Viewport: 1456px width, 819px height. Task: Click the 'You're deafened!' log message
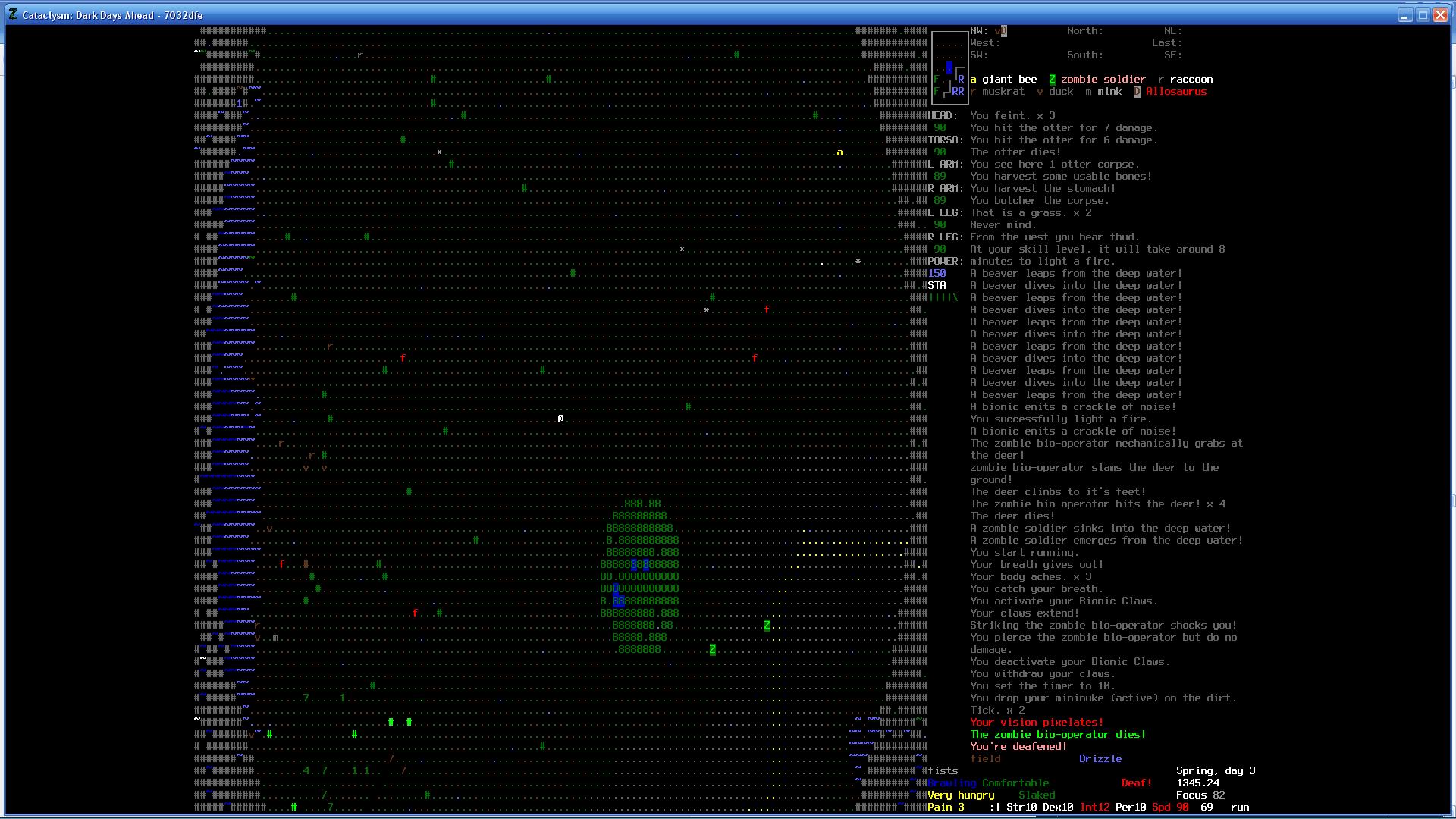pyautogui.click(x=1018, y=746)
